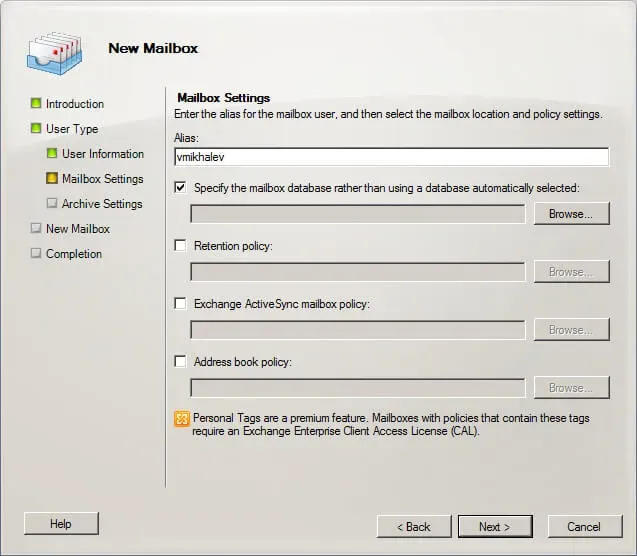Screen dimensions: 637x556
Task: Enable the Address book policy checkbox
Action: tap(180, 361)
